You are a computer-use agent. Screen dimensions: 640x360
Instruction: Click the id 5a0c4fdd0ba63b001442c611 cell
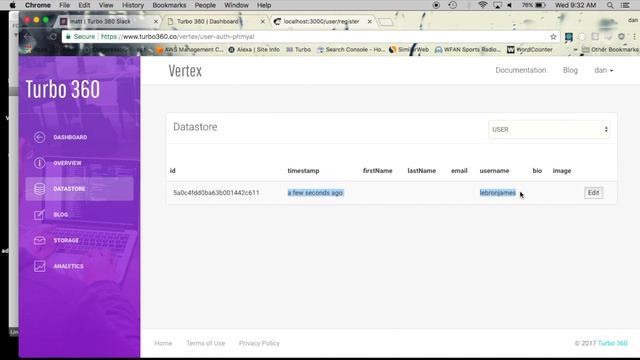216,193
